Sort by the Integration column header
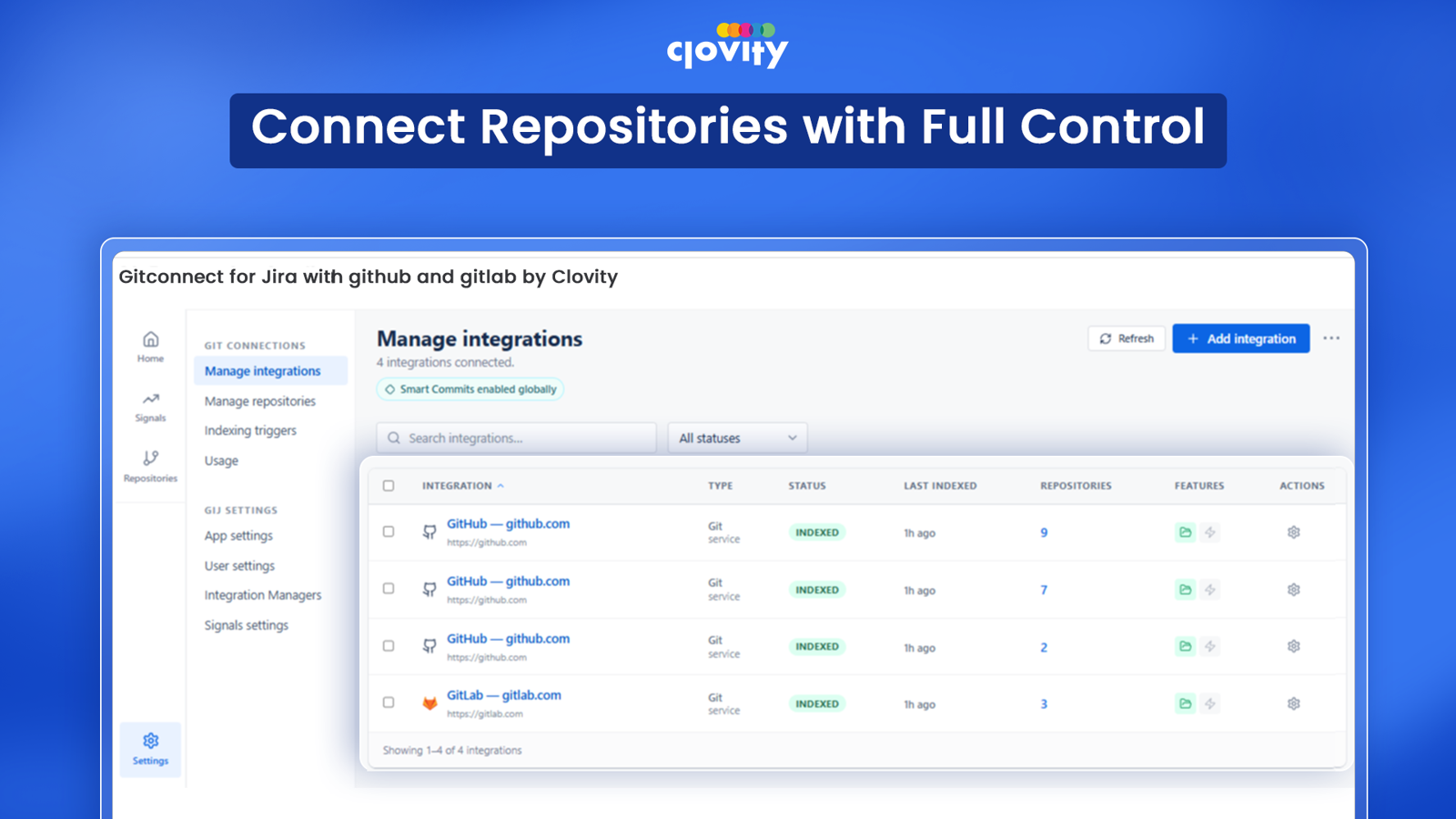Image resolution: width=1456 pixels, height=819 pixels. [457, 486]
